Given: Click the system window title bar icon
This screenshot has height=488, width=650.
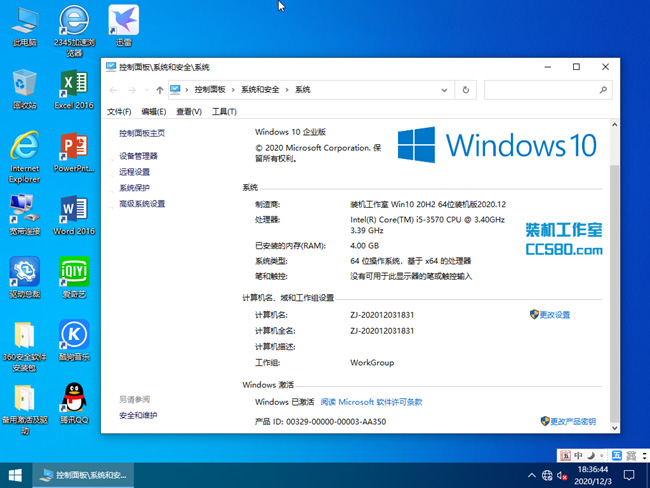Looking at the screenshot, I should coord(111,67).
